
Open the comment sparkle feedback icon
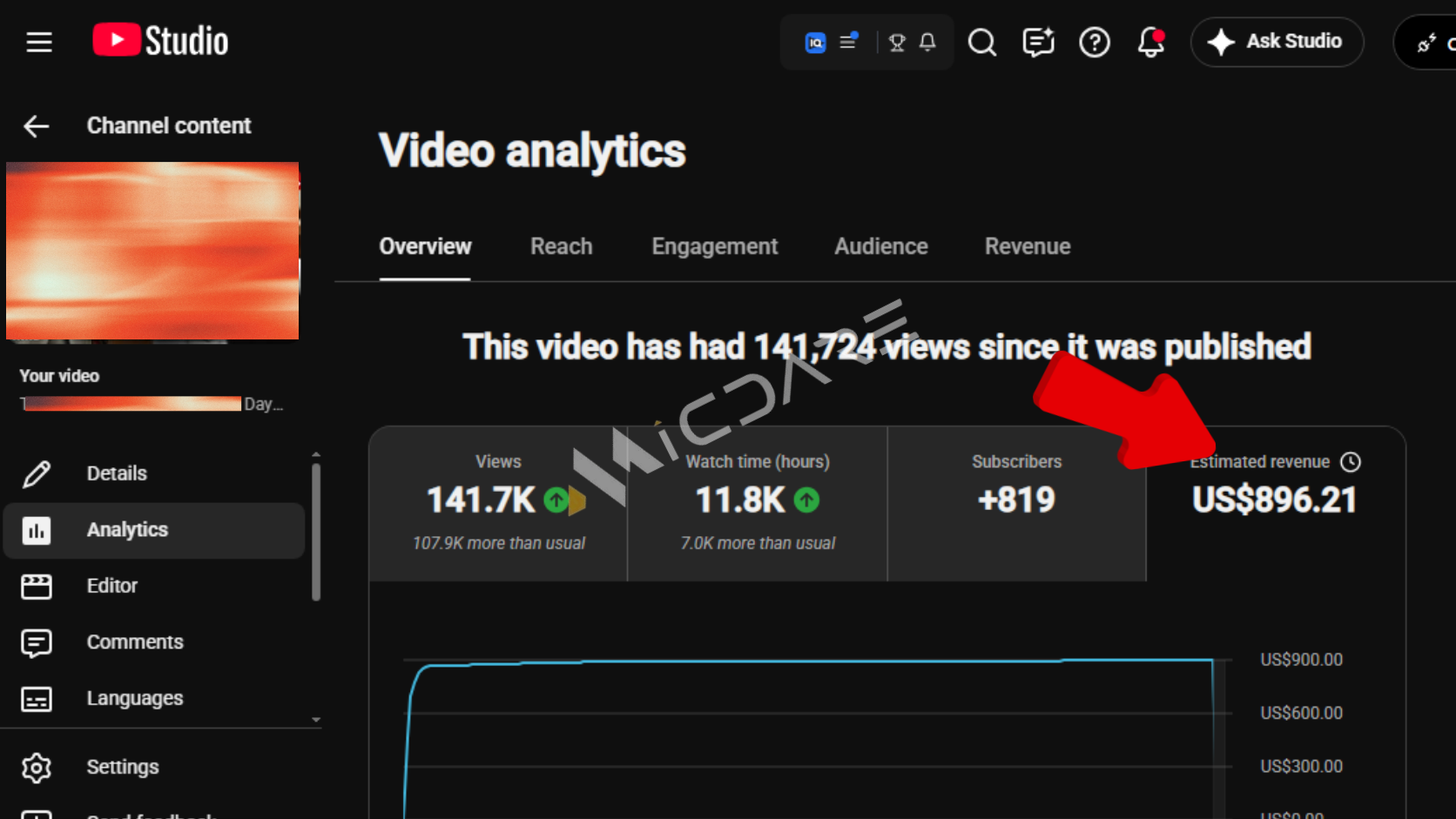[1038, 42]
